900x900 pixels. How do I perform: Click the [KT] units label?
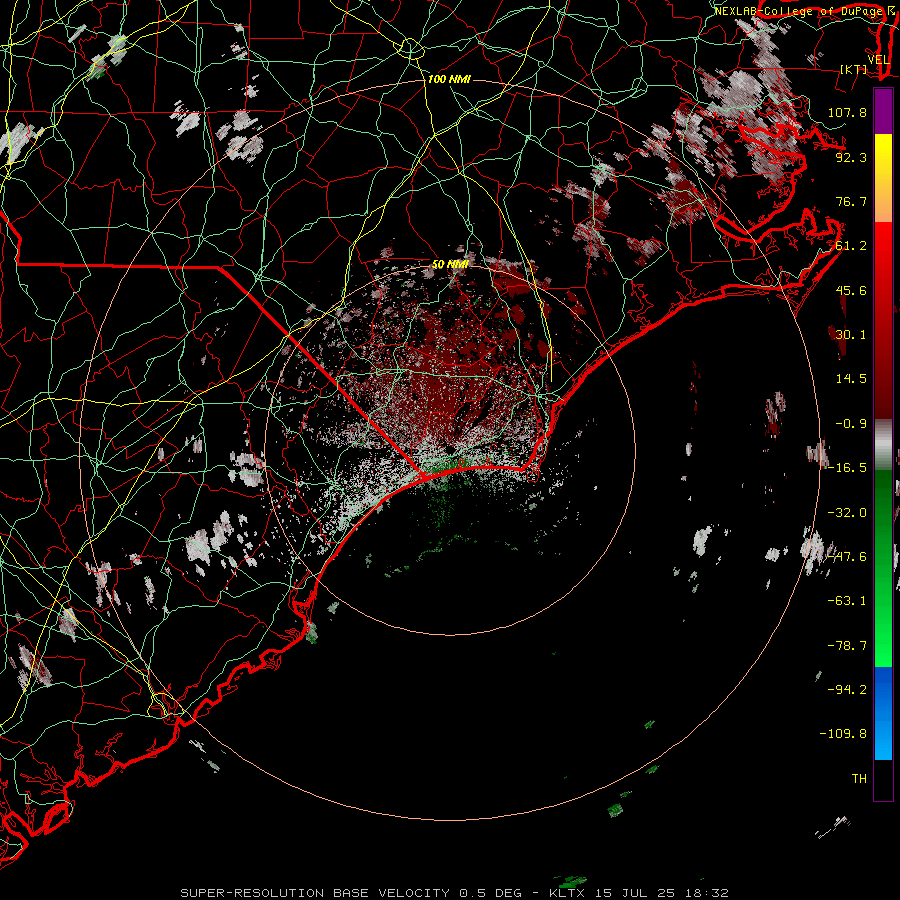[x=854, y=69]
